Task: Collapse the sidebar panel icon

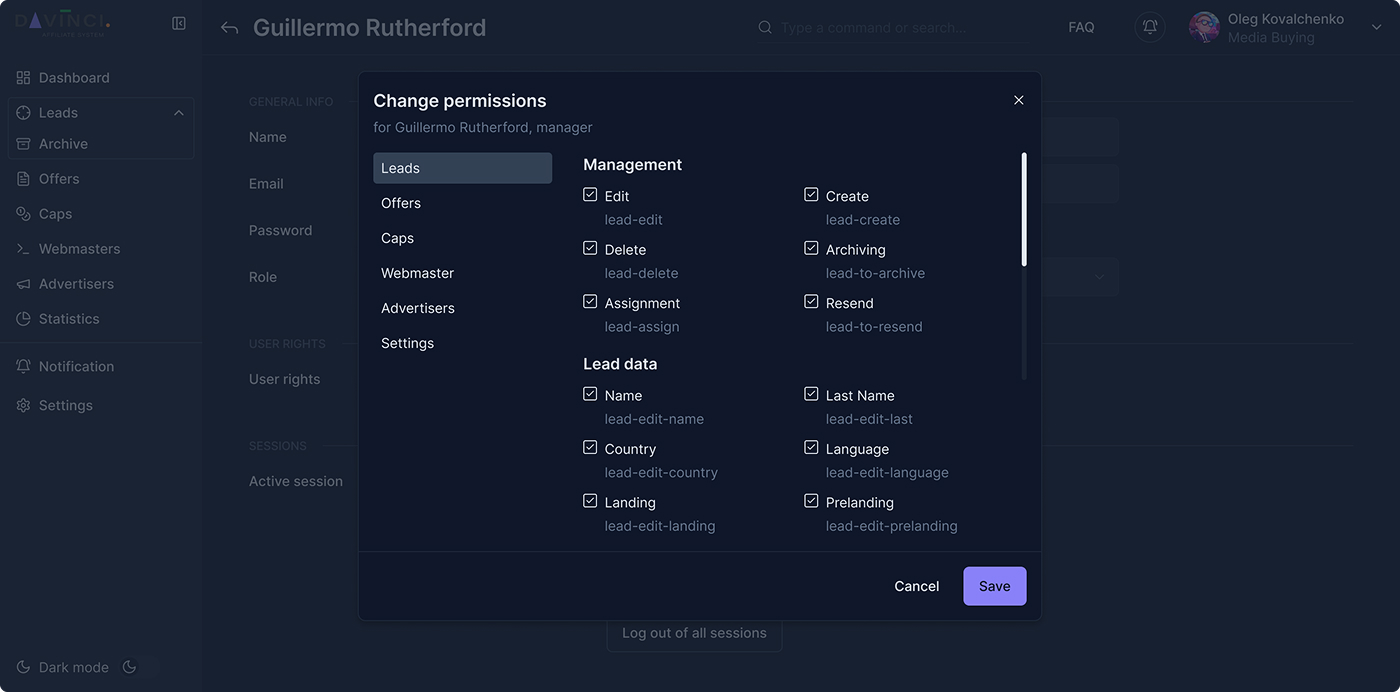Action: (179, 23)
